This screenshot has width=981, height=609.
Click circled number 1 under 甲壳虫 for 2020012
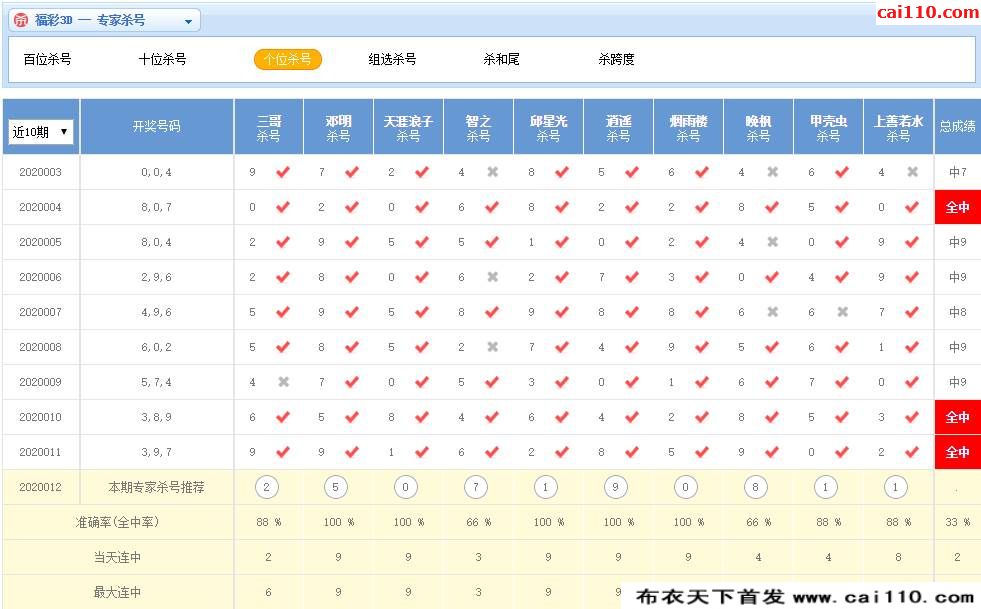826,487
